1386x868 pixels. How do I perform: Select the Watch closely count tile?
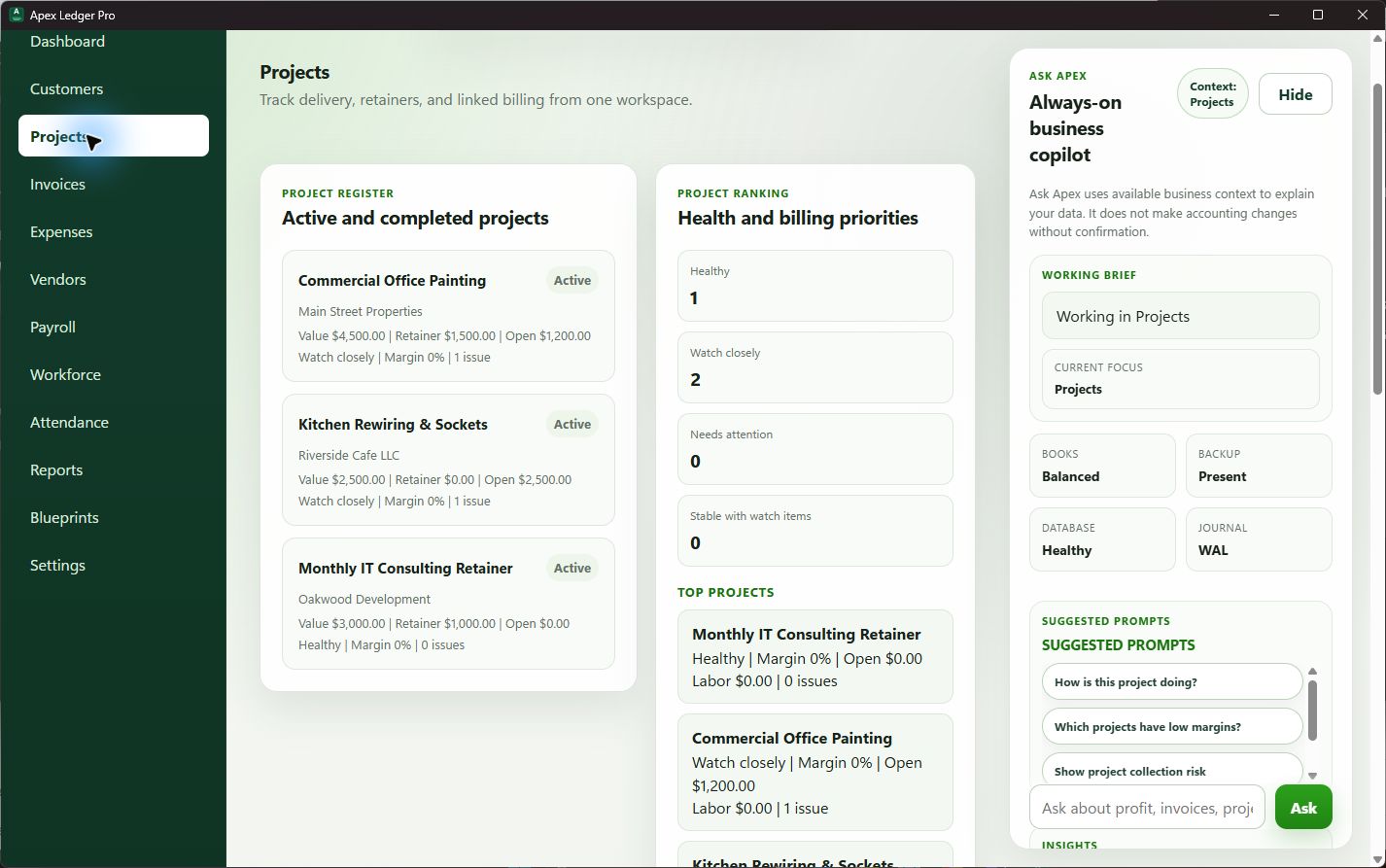point(814,367)
